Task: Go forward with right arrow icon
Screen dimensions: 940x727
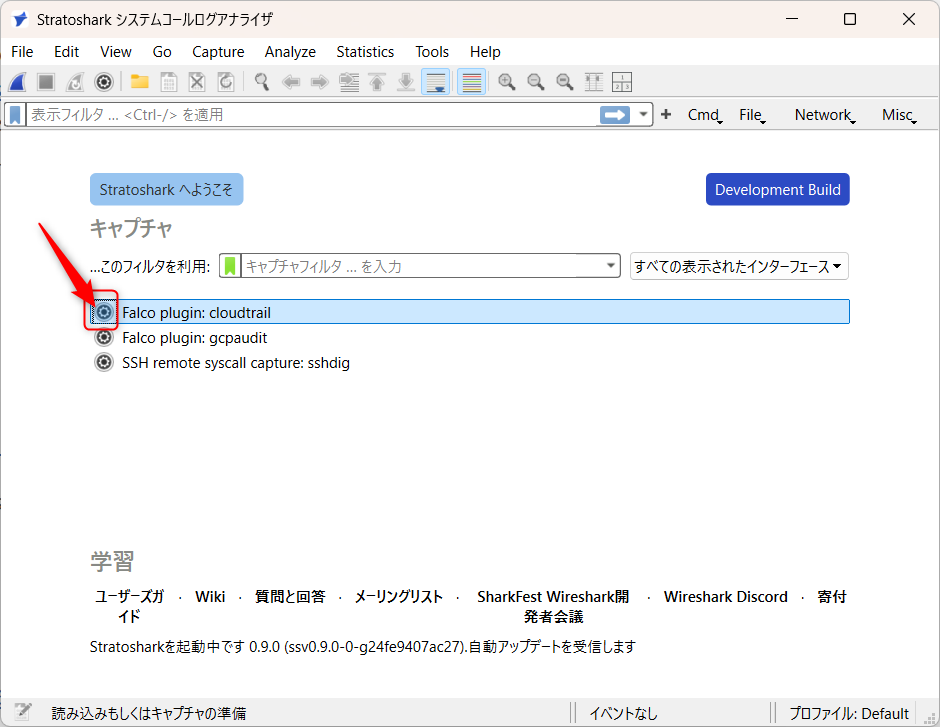Action: (x=320, y=82)
